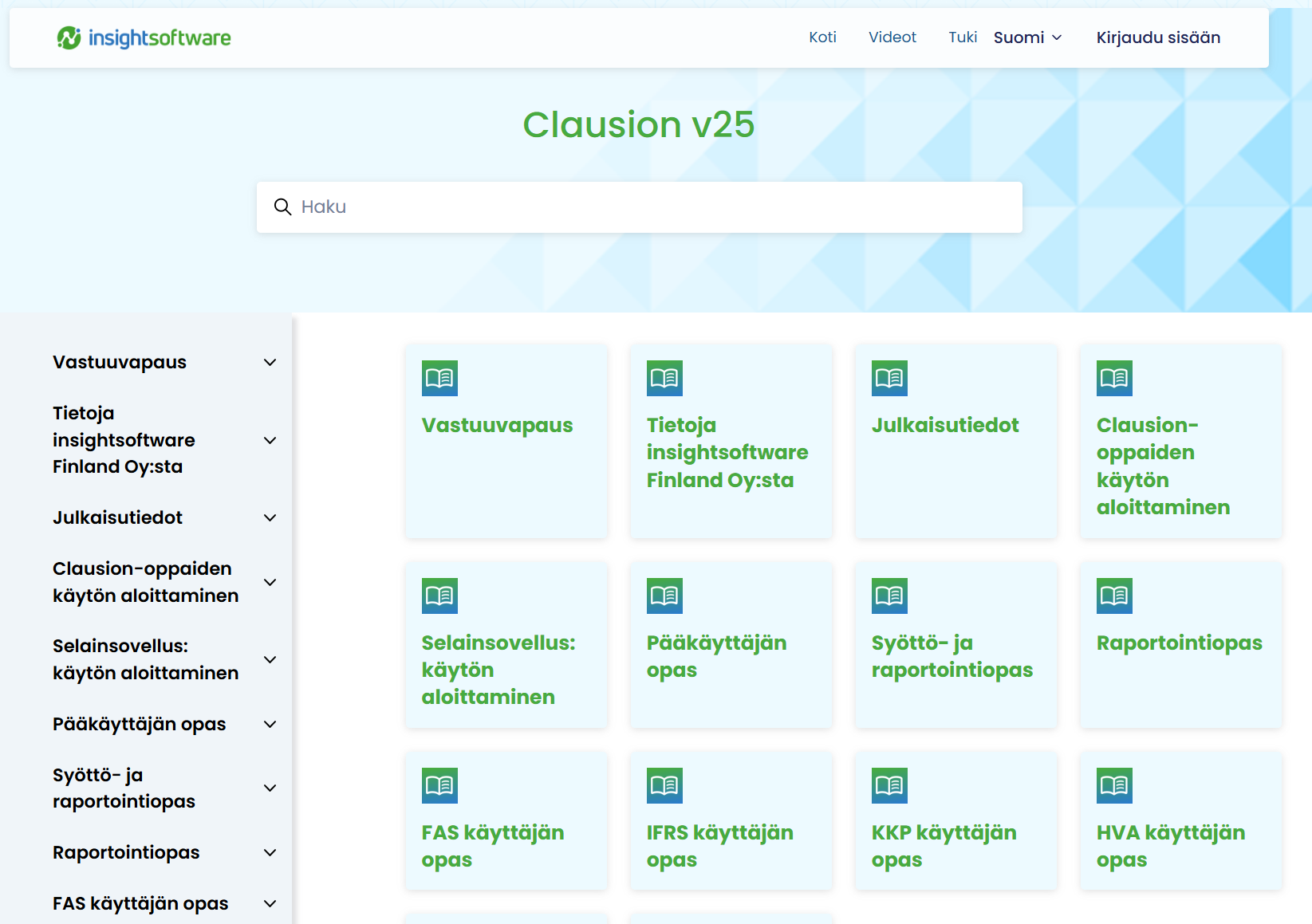Select Tietoja insightsoftware Finland Oy:sta in sidebar

(124, 440)
